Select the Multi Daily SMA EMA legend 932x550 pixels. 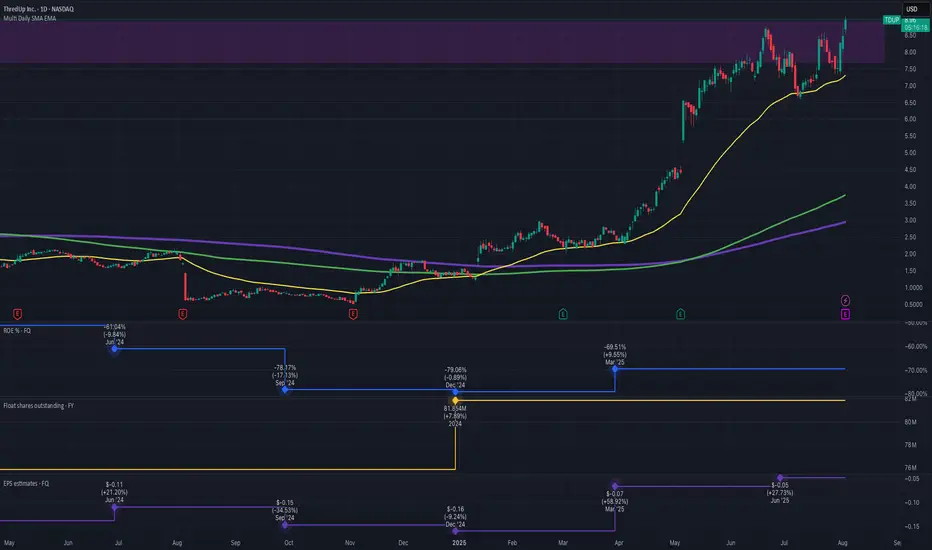pos(30,18)
